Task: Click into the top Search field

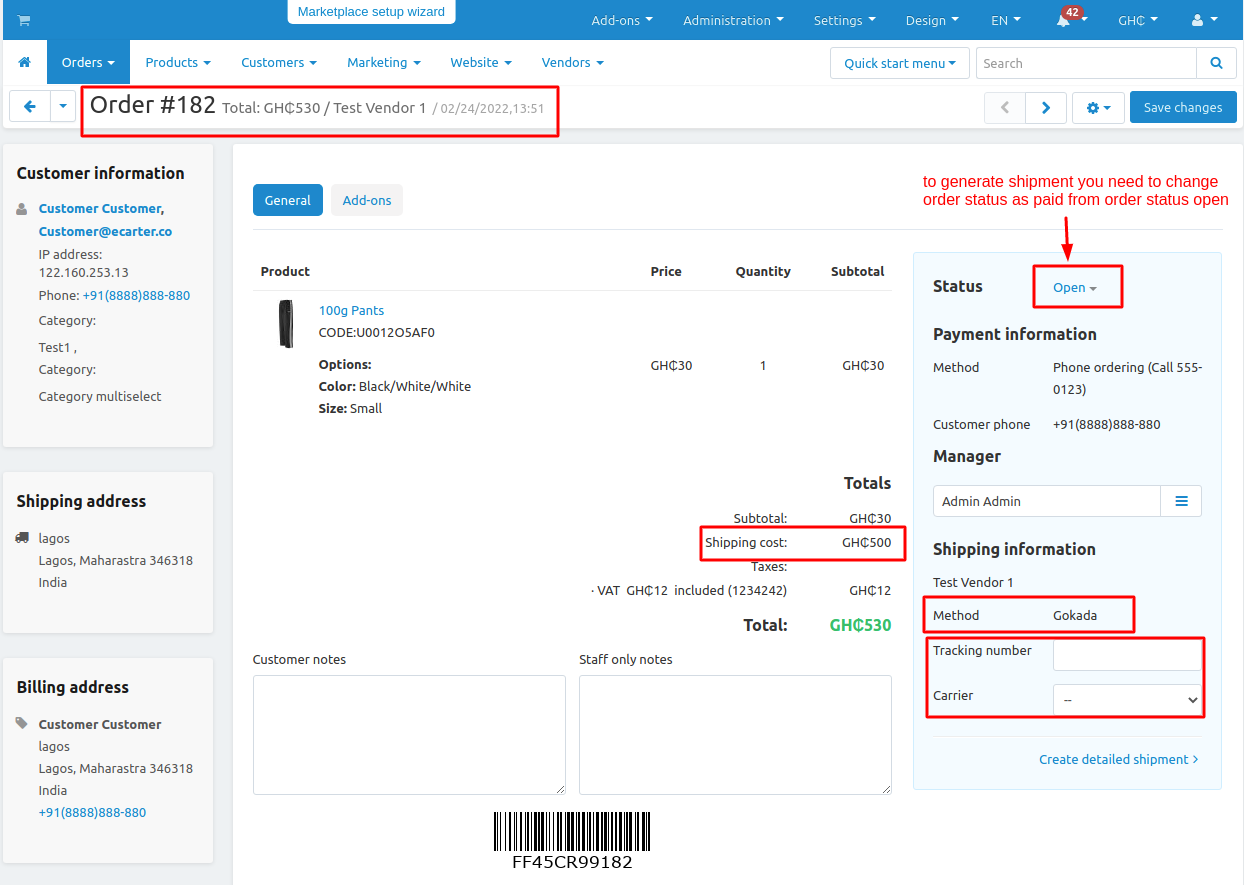Action: coord(1086,63)
